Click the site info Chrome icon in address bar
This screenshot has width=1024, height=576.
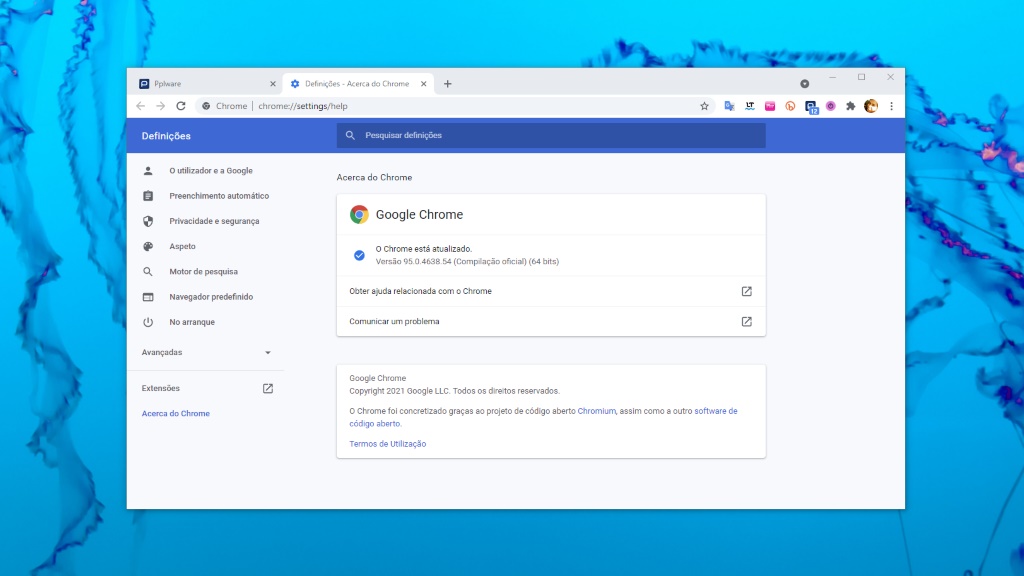tap(206, 106)
